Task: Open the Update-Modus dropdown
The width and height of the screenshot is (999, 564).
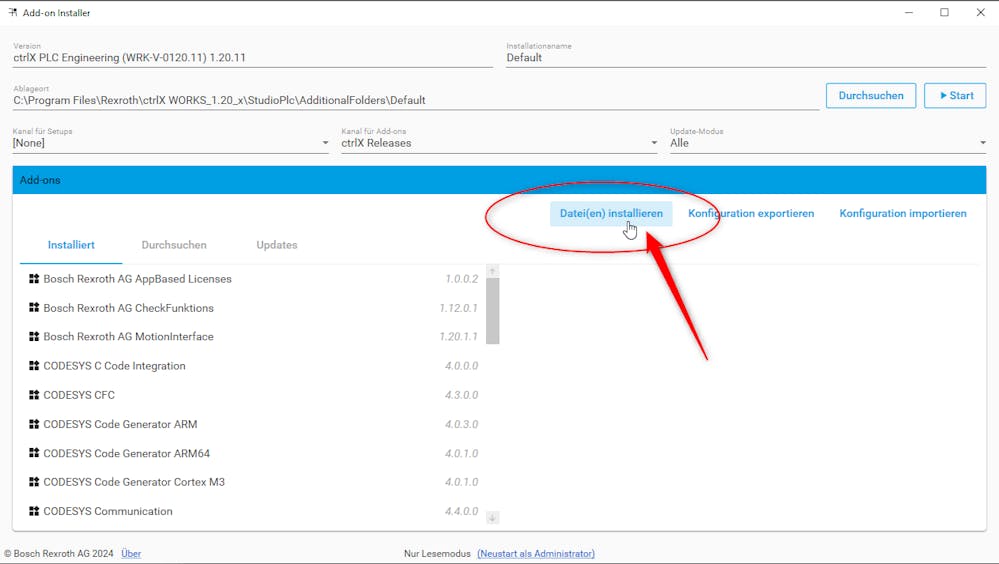Action: (828, 143)
